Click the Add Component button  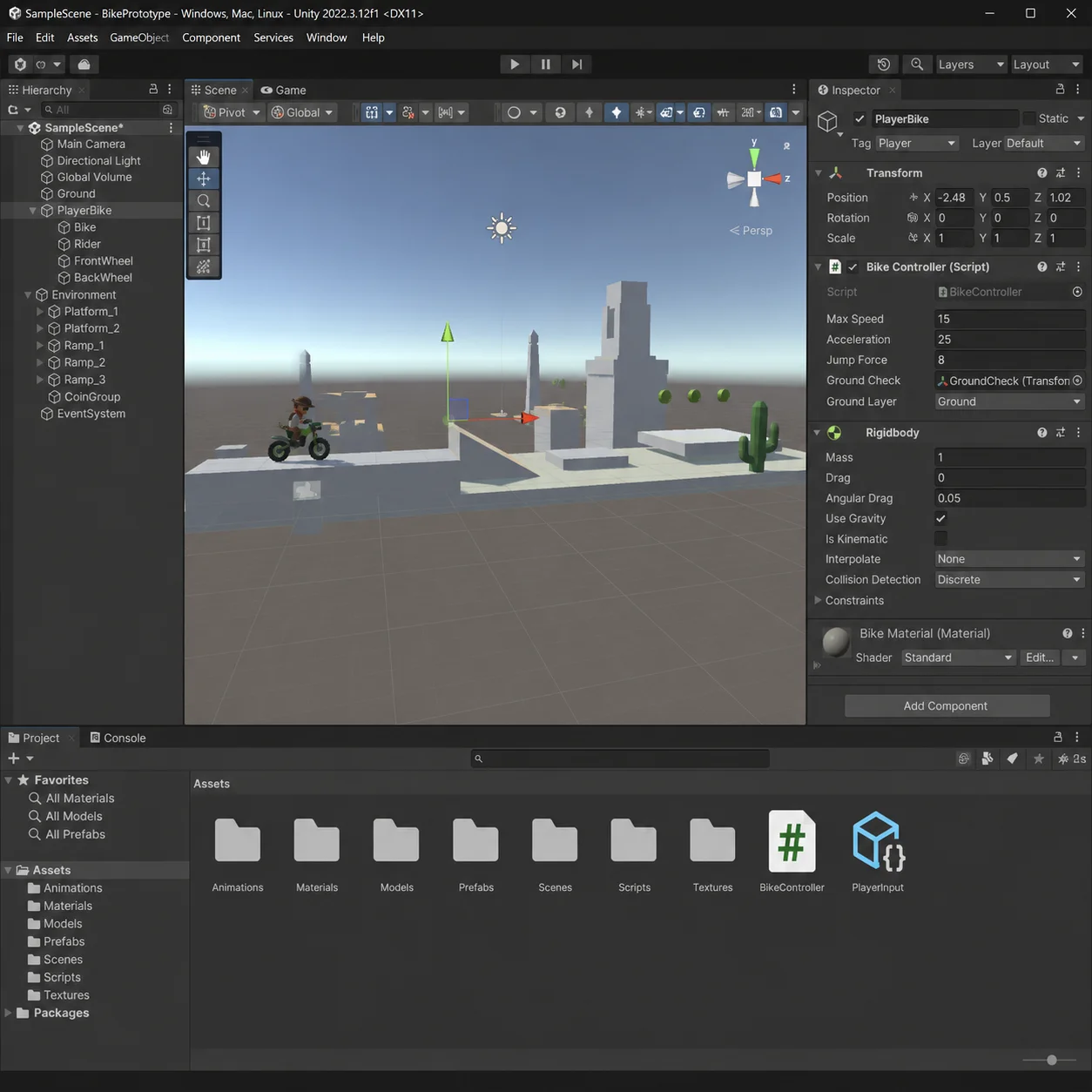pyautogui.click(x=947, y=706)
